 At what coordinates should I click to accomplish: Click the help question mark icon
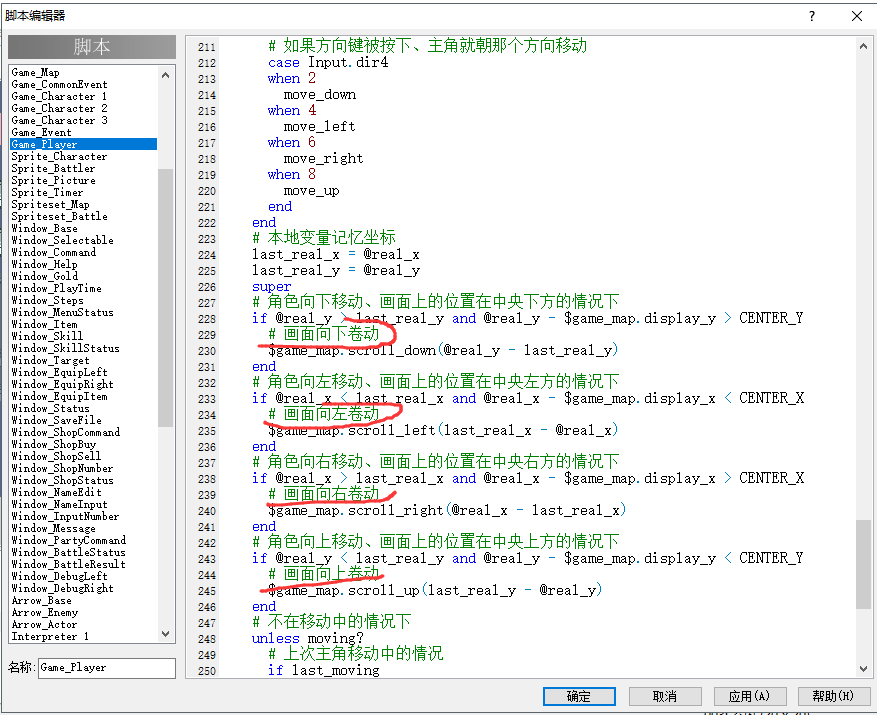click(812, 16)
